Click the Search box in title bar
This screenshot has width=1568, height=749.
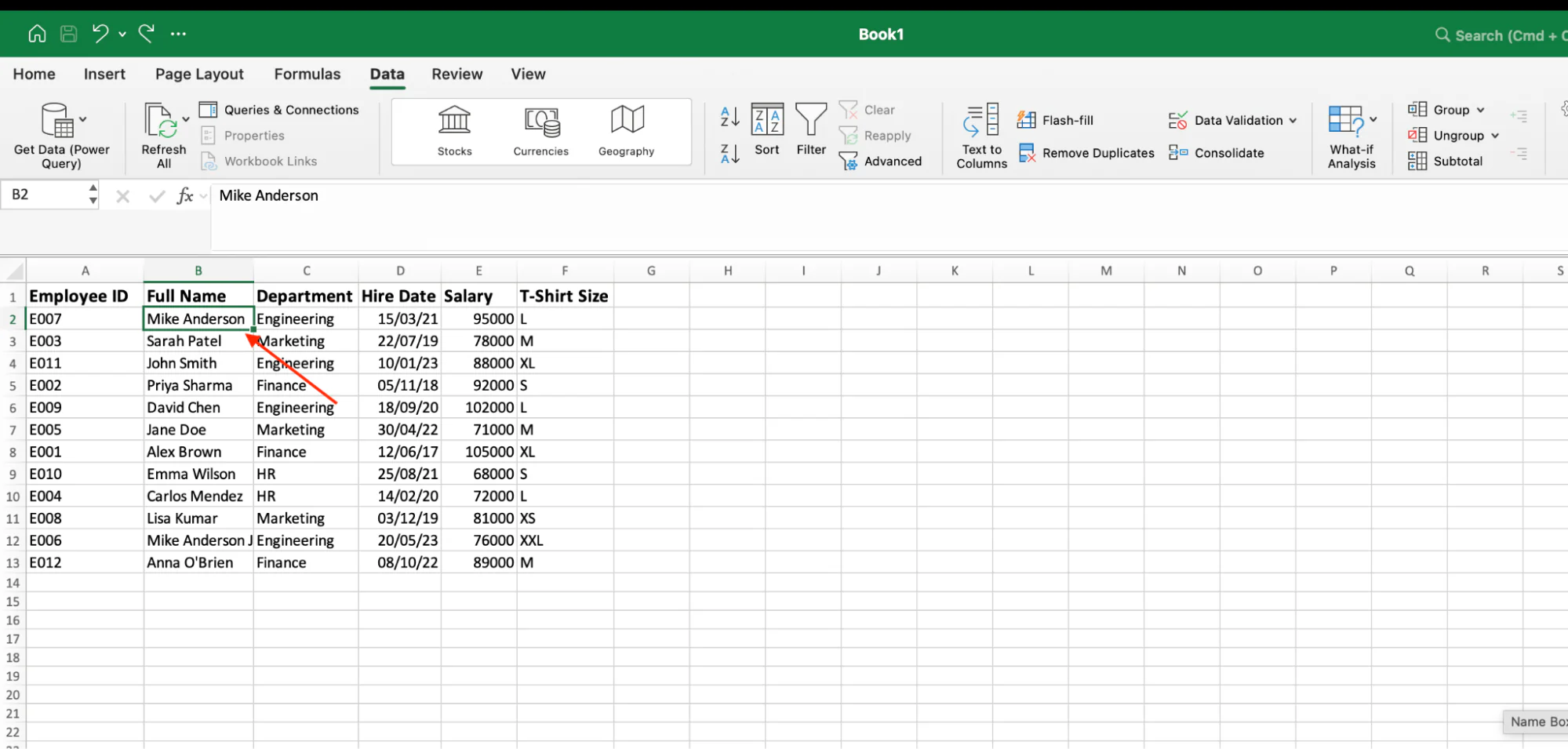[1501, 35]
